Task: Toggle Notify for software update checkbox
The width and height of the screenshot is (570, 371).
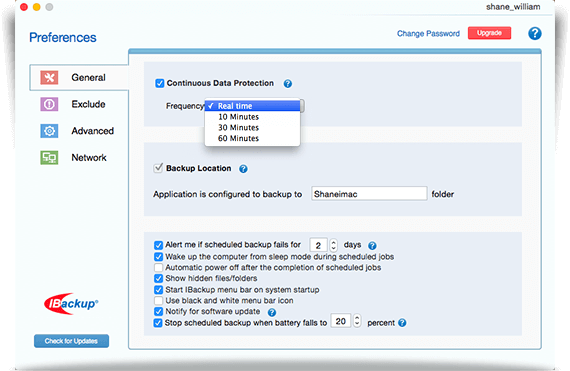Action: [x=158, y=312]
